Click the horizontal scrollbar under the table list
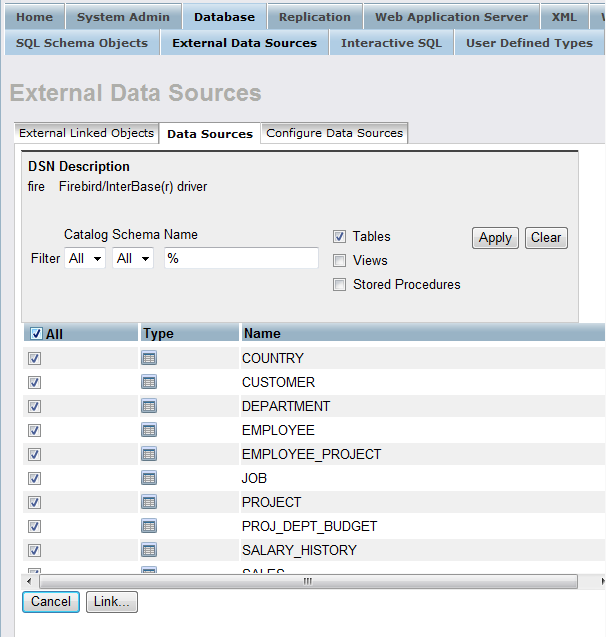This screenshot has height=637, width=606. pyautogui.click(x=307, y=581)
